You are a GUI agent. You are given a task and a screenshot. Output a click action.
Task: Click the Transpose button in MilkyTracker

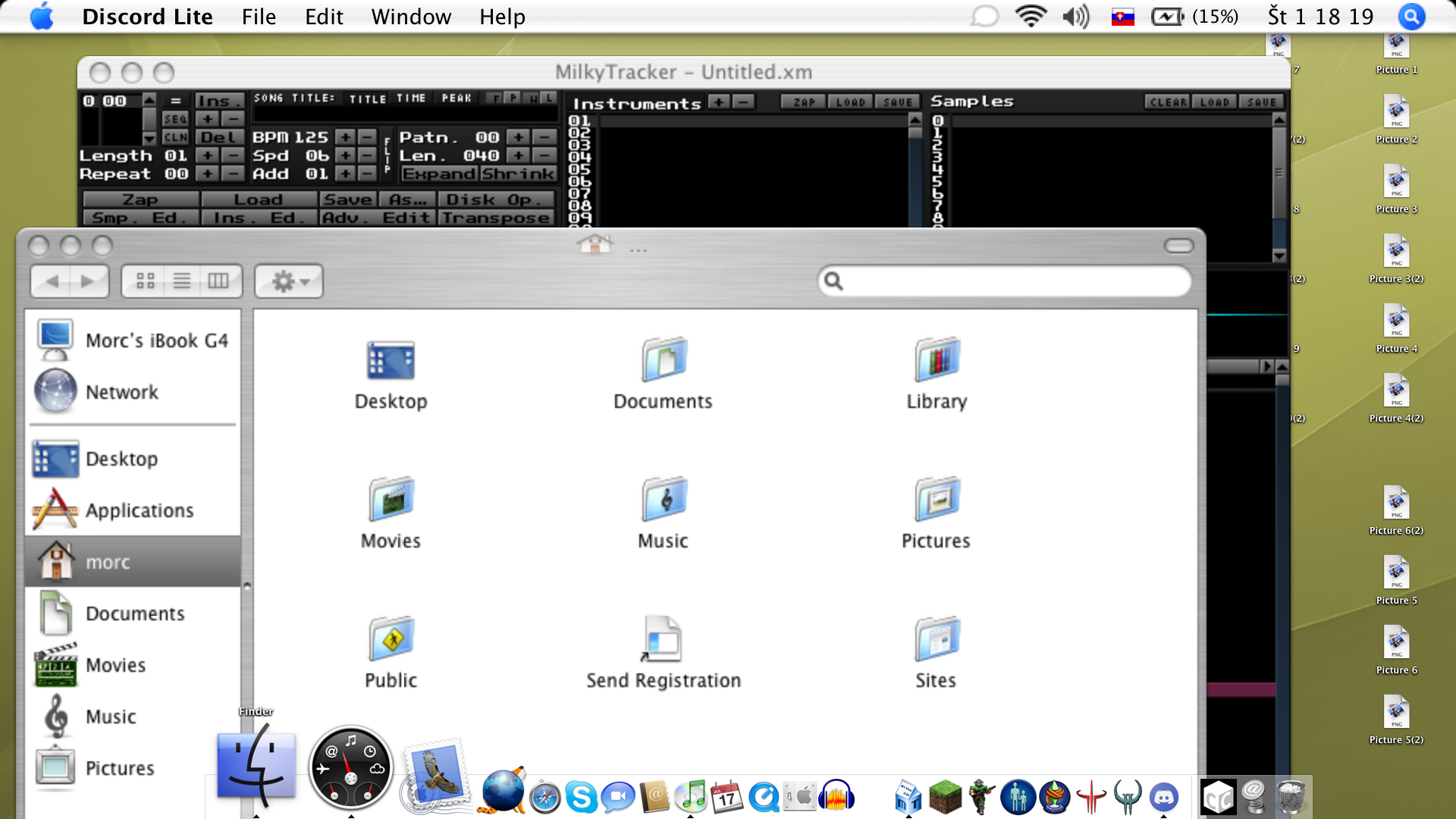coord(496,218)
